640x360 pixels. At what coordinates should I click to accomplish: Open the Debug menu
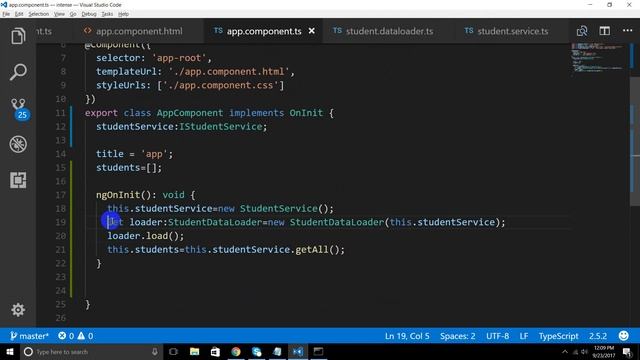(x=89, y=14)
